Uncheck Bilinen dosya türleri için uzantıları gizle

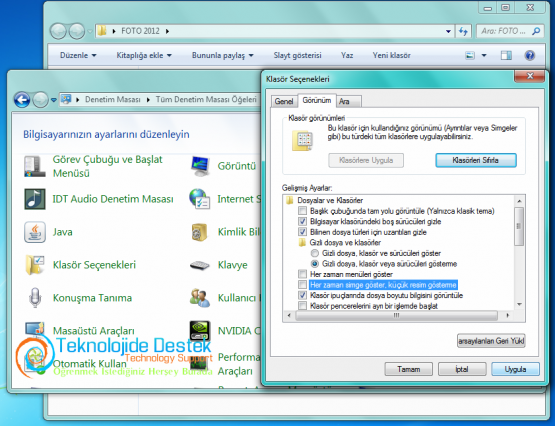pos(302,232)
